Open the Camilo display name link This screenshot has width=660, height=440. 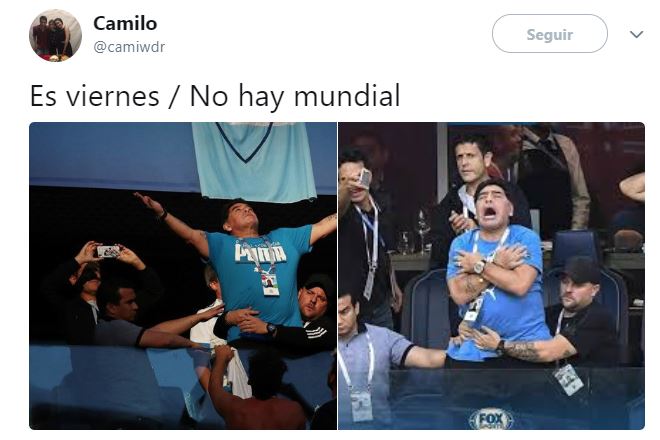coord(125,23)
